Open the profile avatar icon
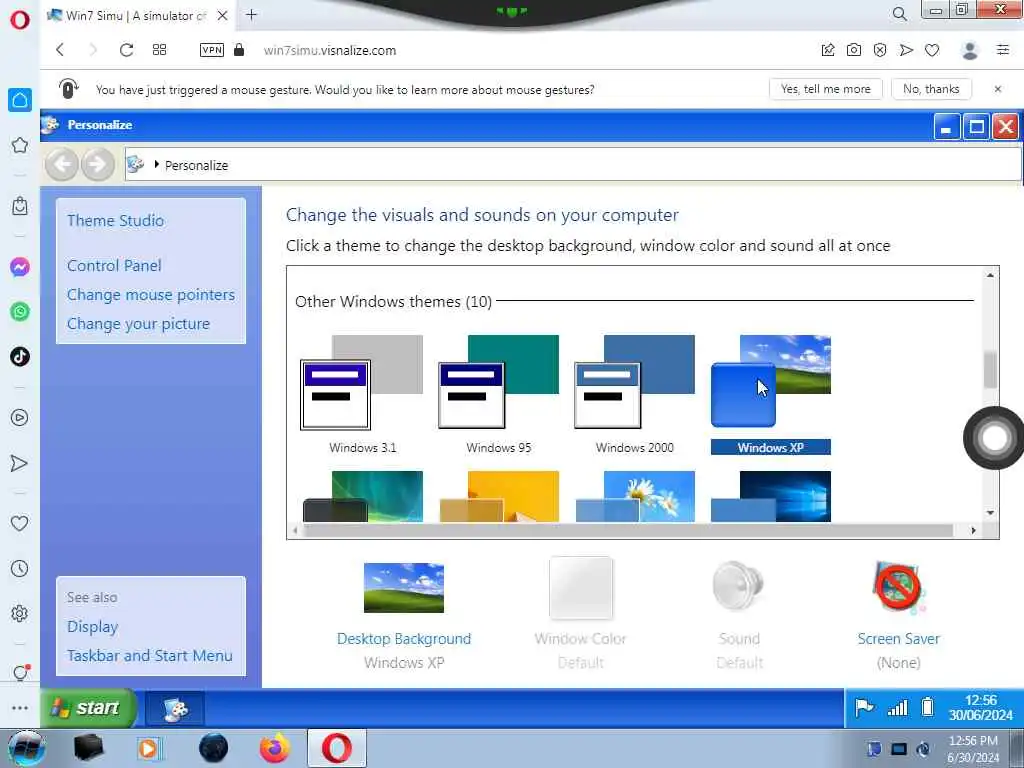Image resolution: width=1024 pixels, height=768 pixels. [970, 50]
